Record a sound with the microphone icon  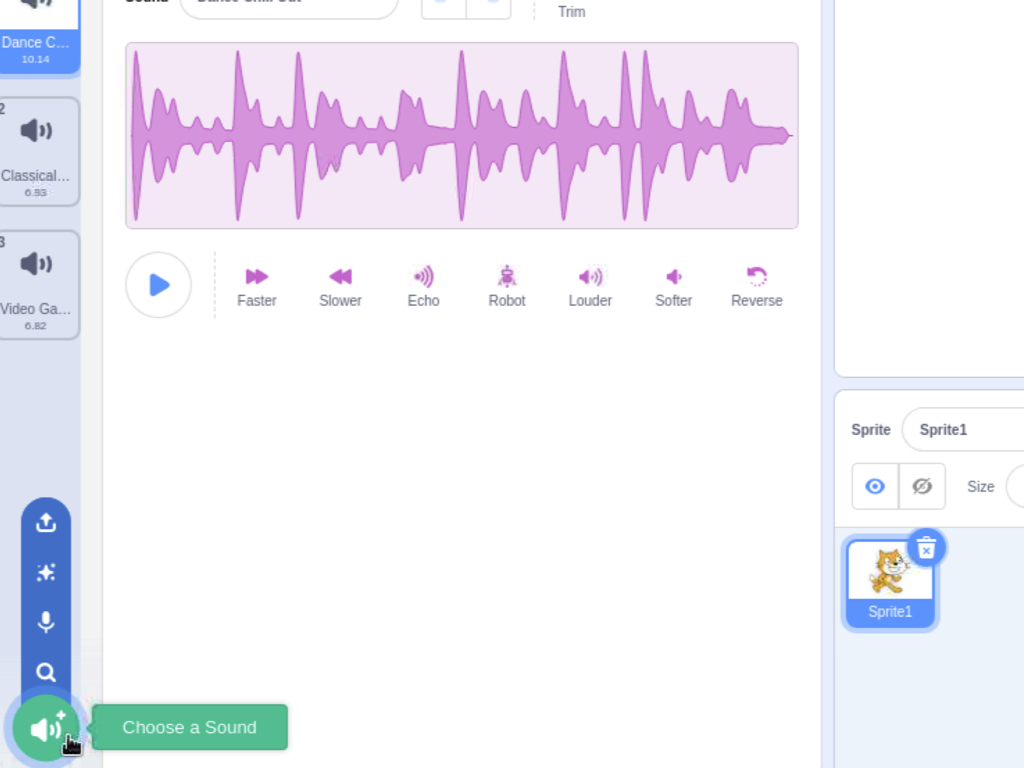coord(46,622)
